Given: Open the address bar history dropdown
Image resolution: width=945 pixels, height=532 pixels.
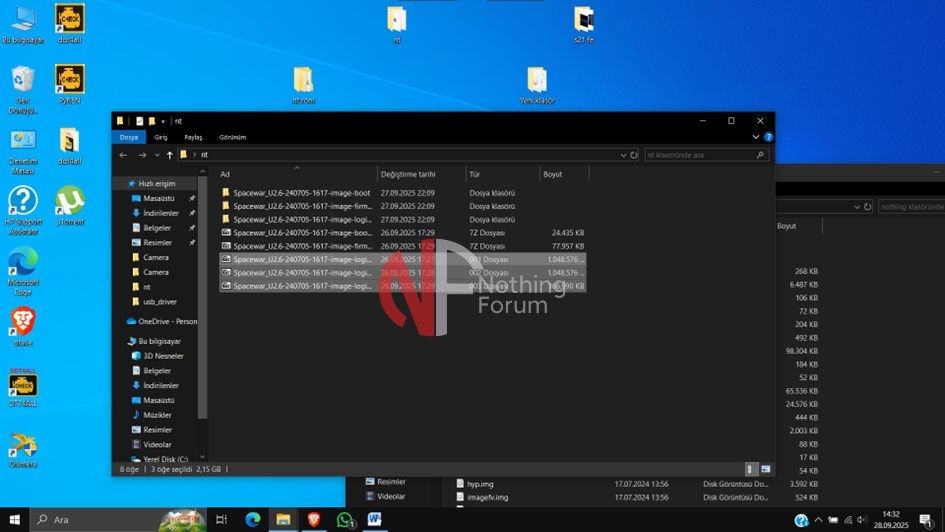Looking at the screenshot, I should click(x=623, y=155).
